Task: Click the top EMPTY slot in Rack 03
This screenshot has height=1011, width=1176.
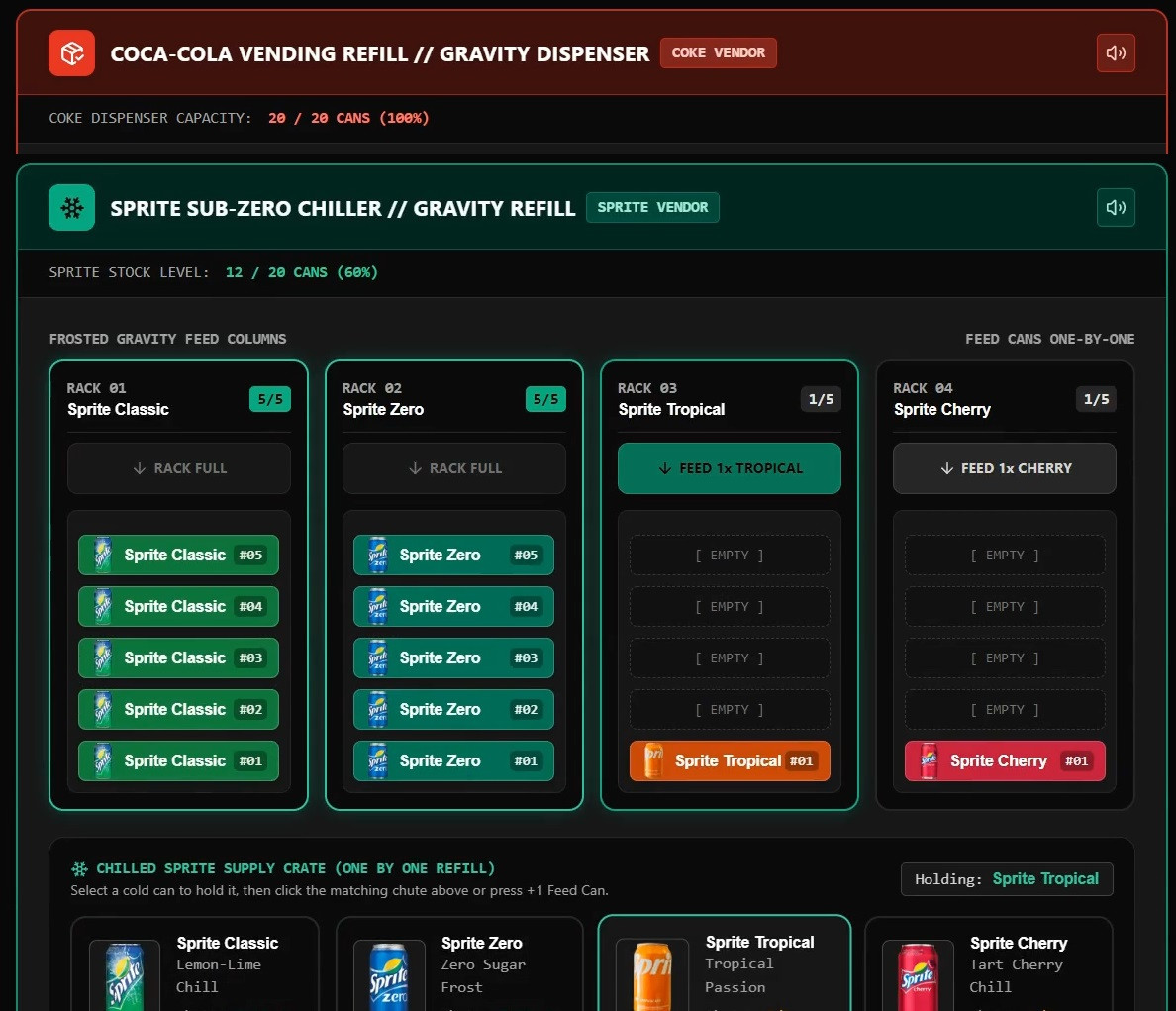Action: [x=730, y=555]
